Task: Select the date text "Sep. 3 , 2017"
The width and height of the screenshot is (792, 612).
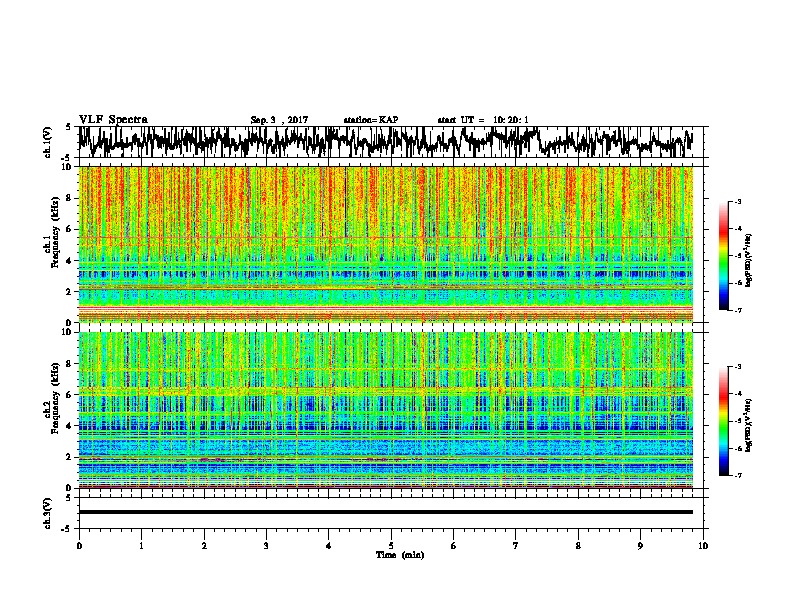Action: tap(279, 120)
